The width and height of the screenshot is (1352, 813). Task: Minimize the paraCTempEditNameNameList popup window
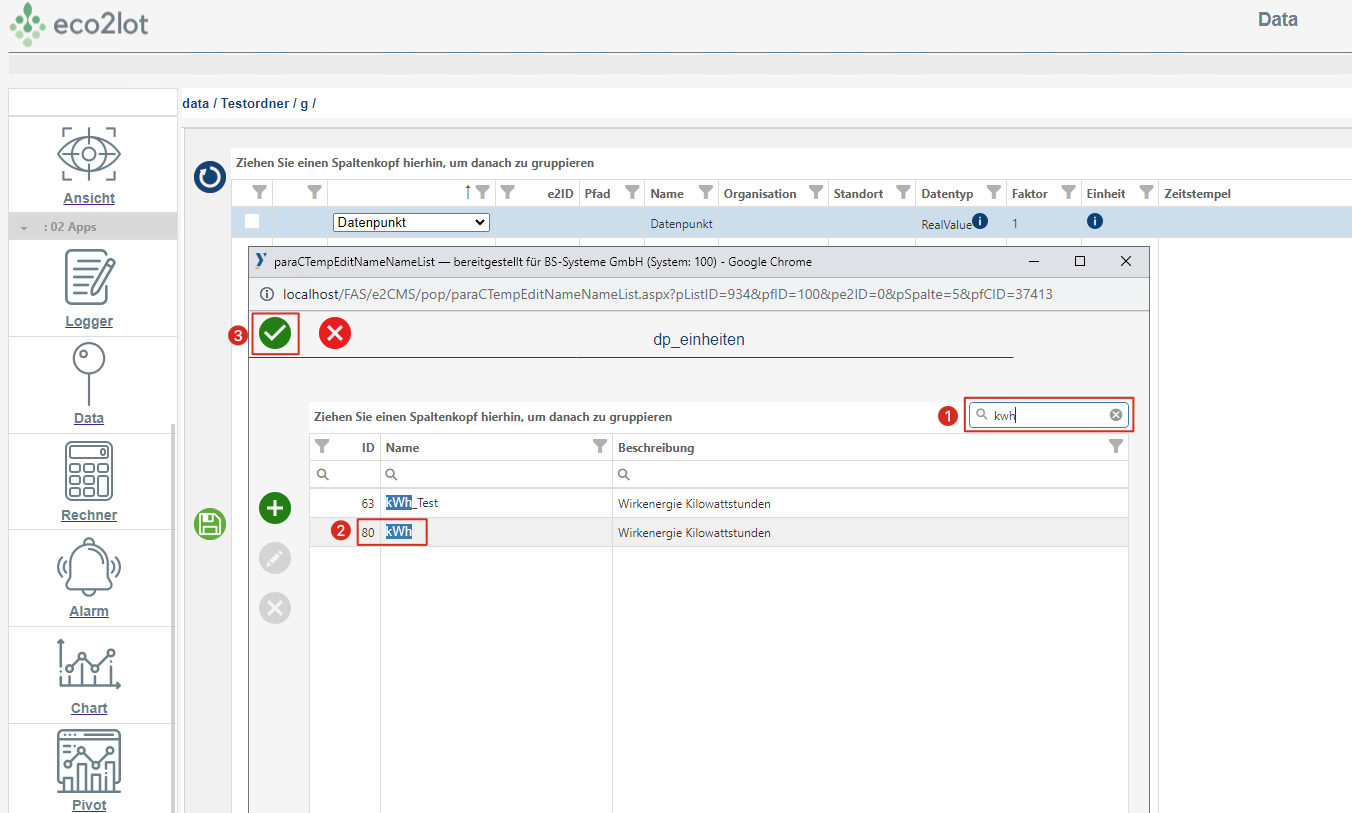[1033, 261]
